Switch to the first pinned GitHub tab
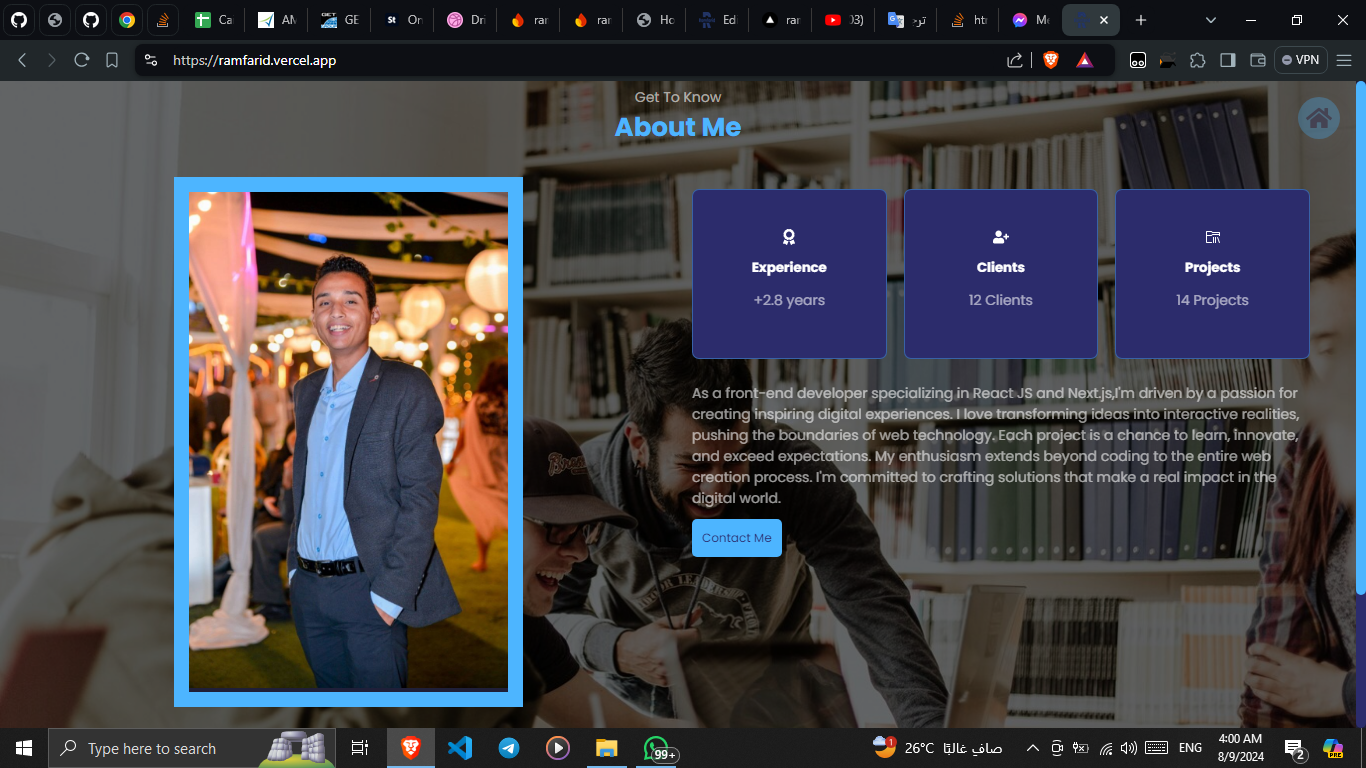This screenshot has height=768, width=1366. 19,20
